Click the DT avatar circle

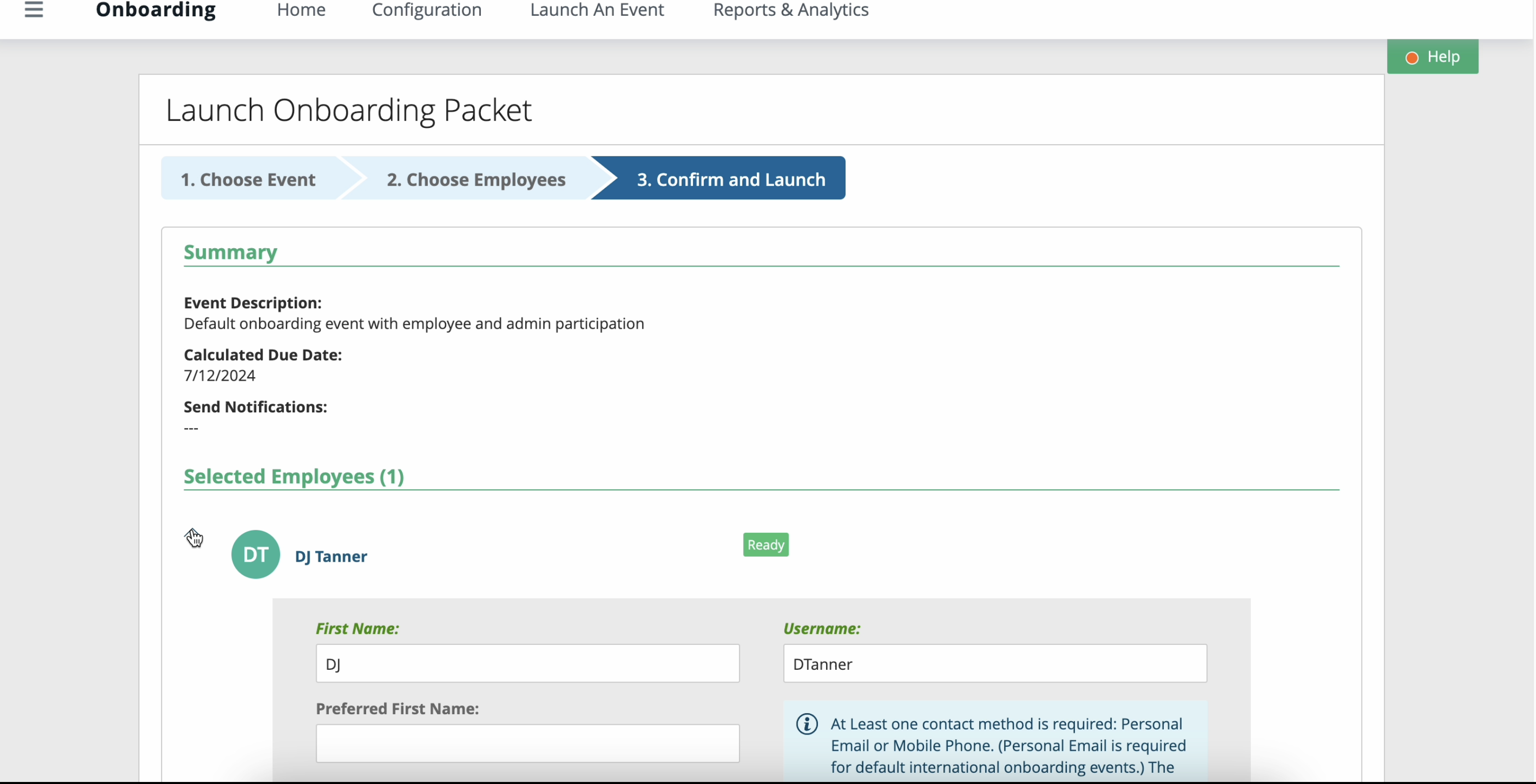click(x=255, y=554)
